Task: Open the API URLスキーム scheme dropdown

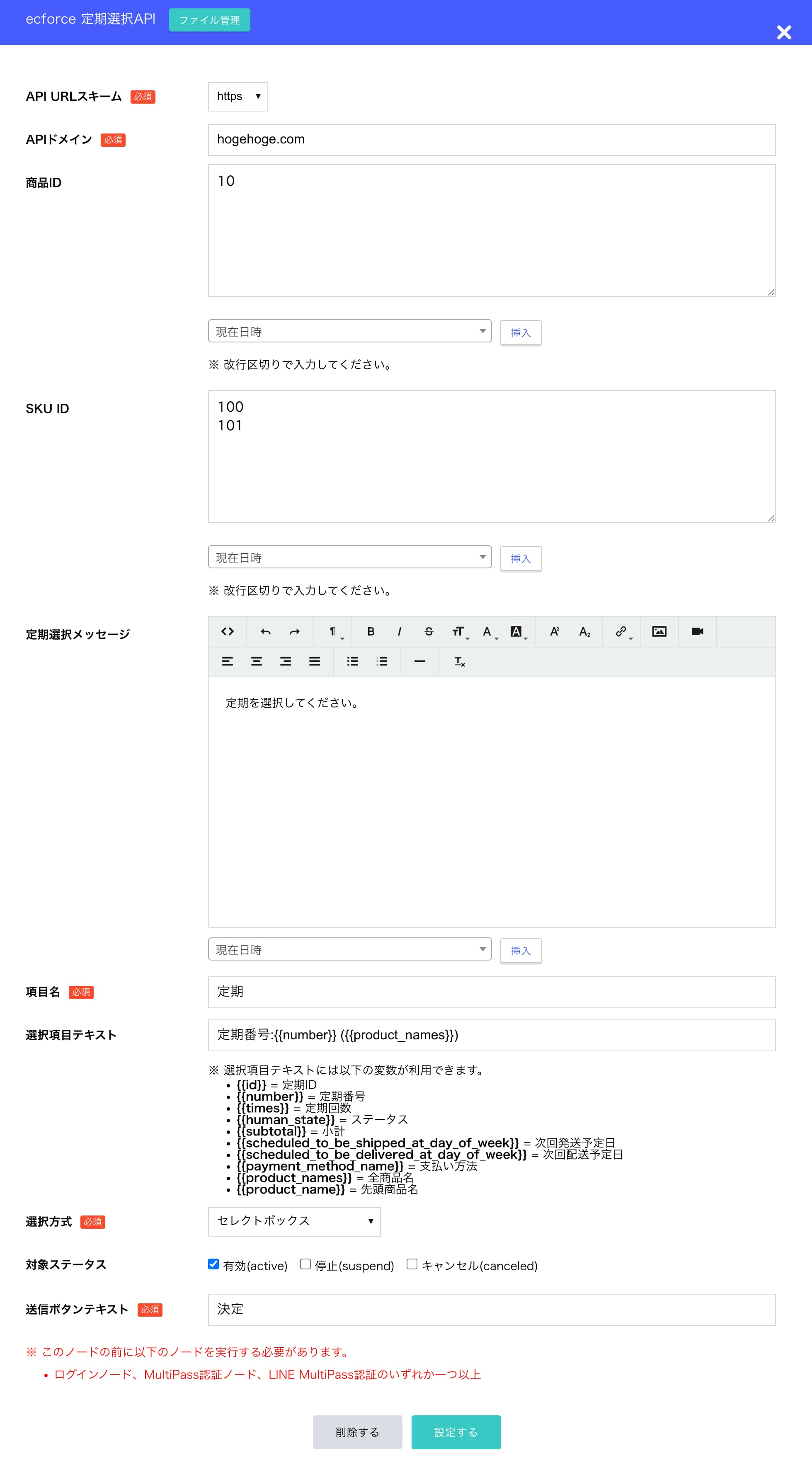Action: point(238,96)
